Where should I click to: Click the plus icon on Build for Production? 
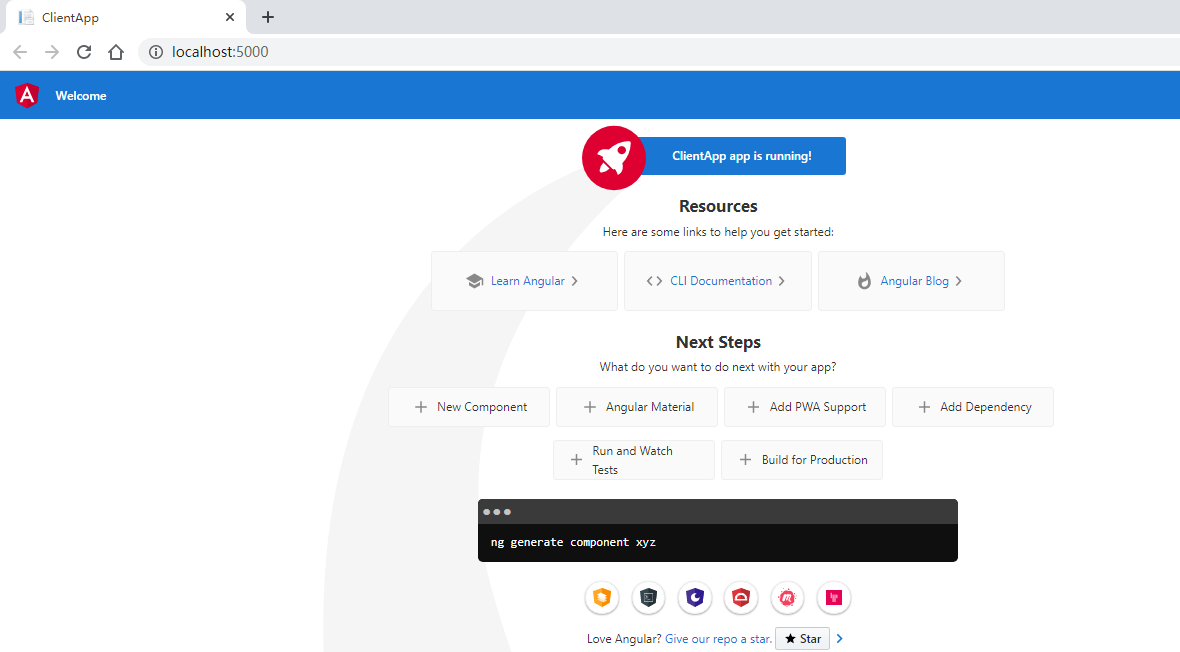click(x=745, y=459)
